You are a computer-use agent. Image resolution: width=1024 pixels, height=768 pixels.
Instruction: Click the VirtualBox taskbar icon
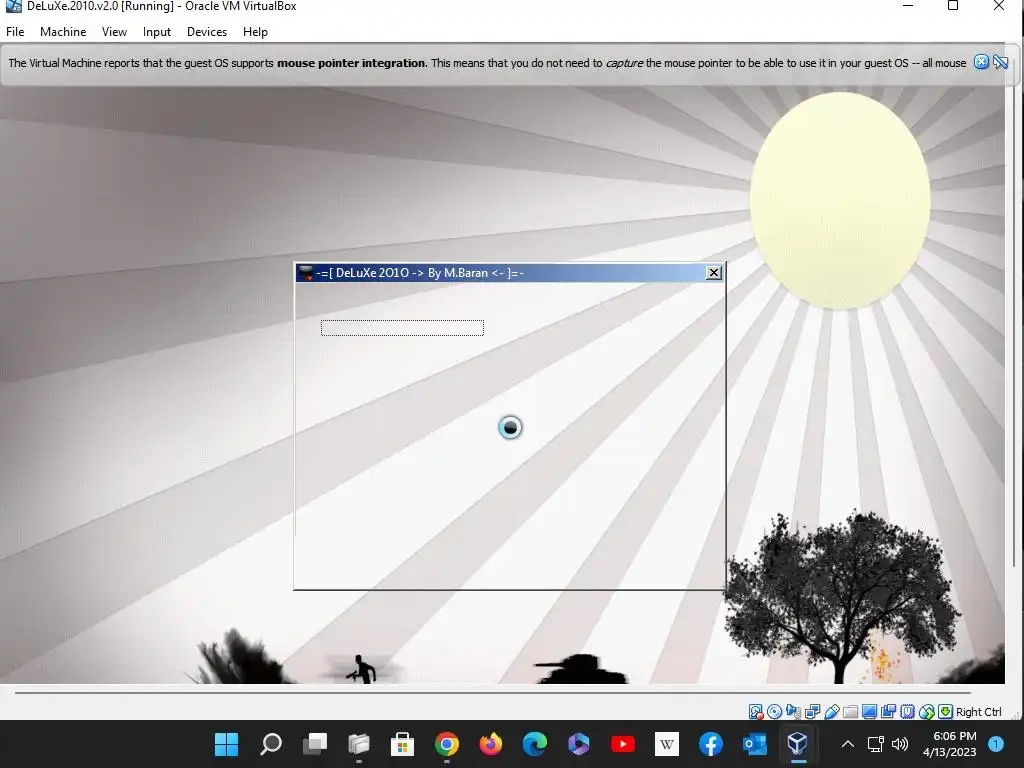[x=798, y=744]
